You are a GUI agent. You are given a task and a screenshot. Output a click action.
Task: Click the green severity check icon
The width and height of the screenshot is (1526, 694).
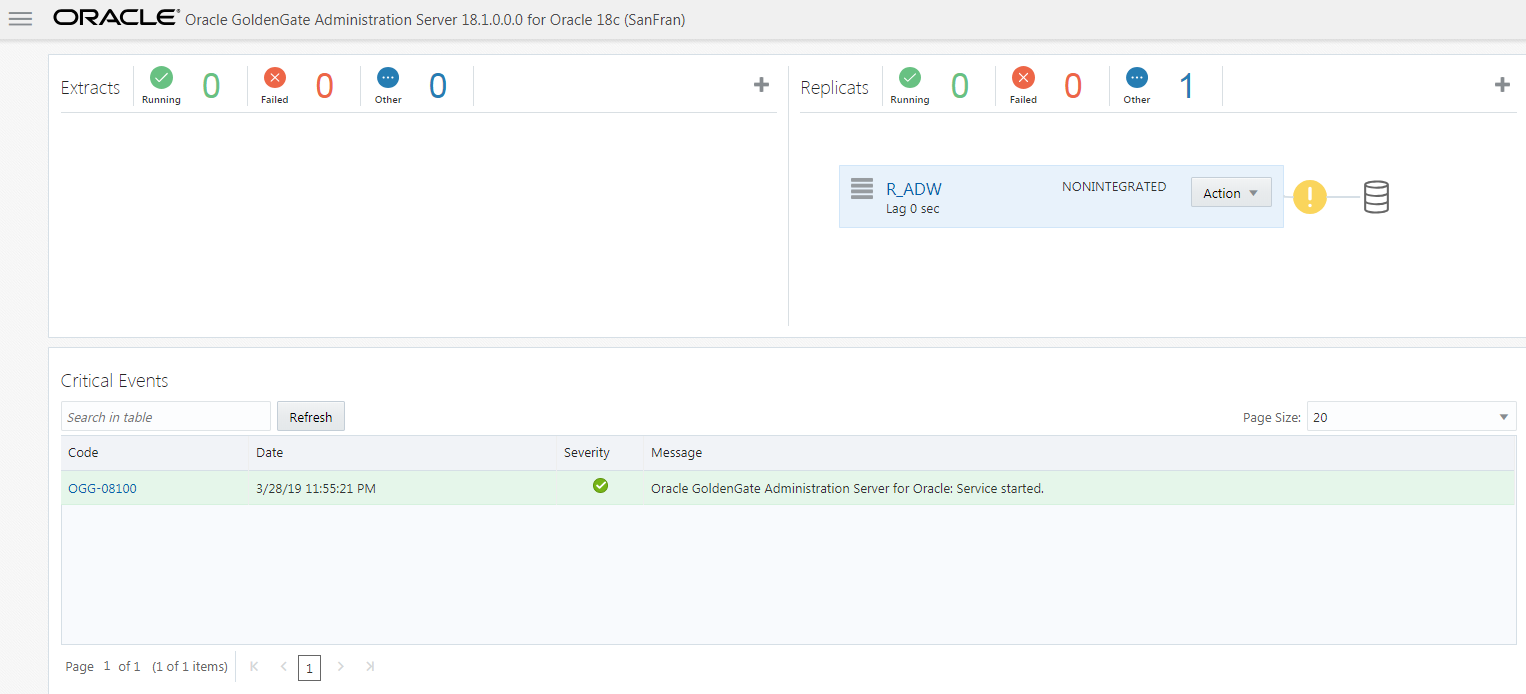coord(600,486)
